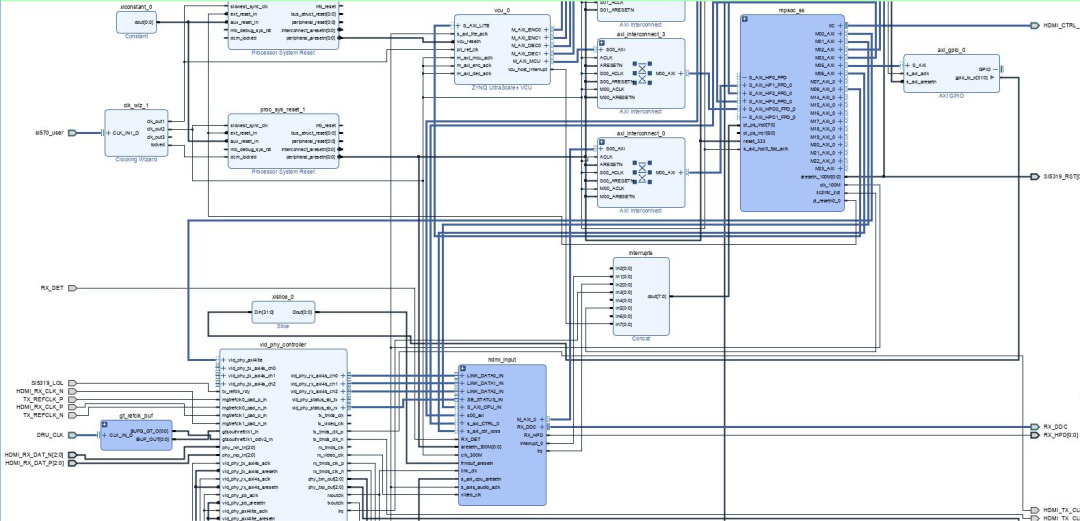1080x521 pixels.
Task: Select the si570_user input port icon
Action: (72, 133)
